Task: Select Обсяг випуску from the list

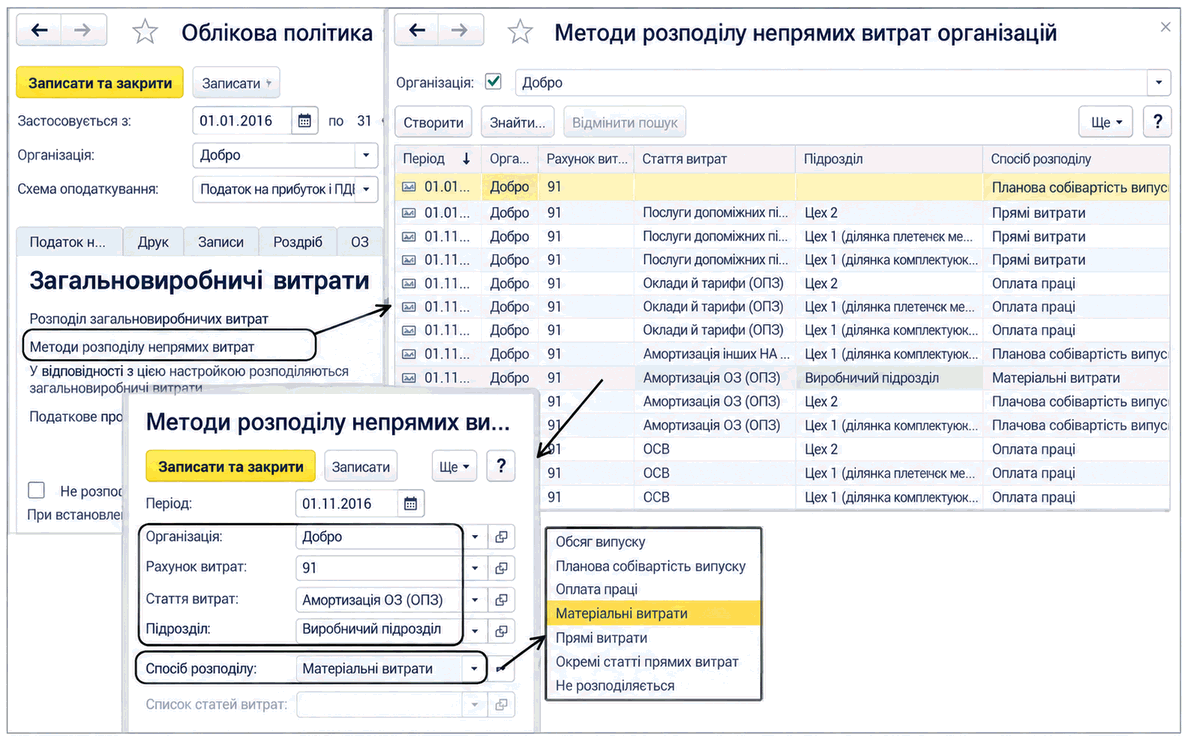Action: click(653, 542)
